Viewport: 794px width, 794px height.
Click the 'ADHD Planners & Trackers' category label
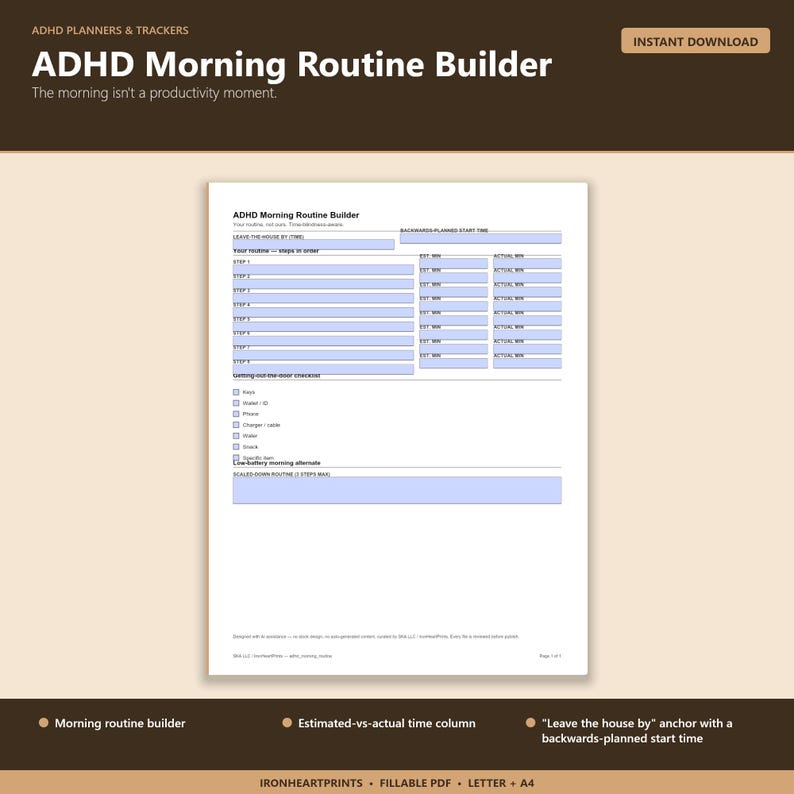tap(110, 30)
